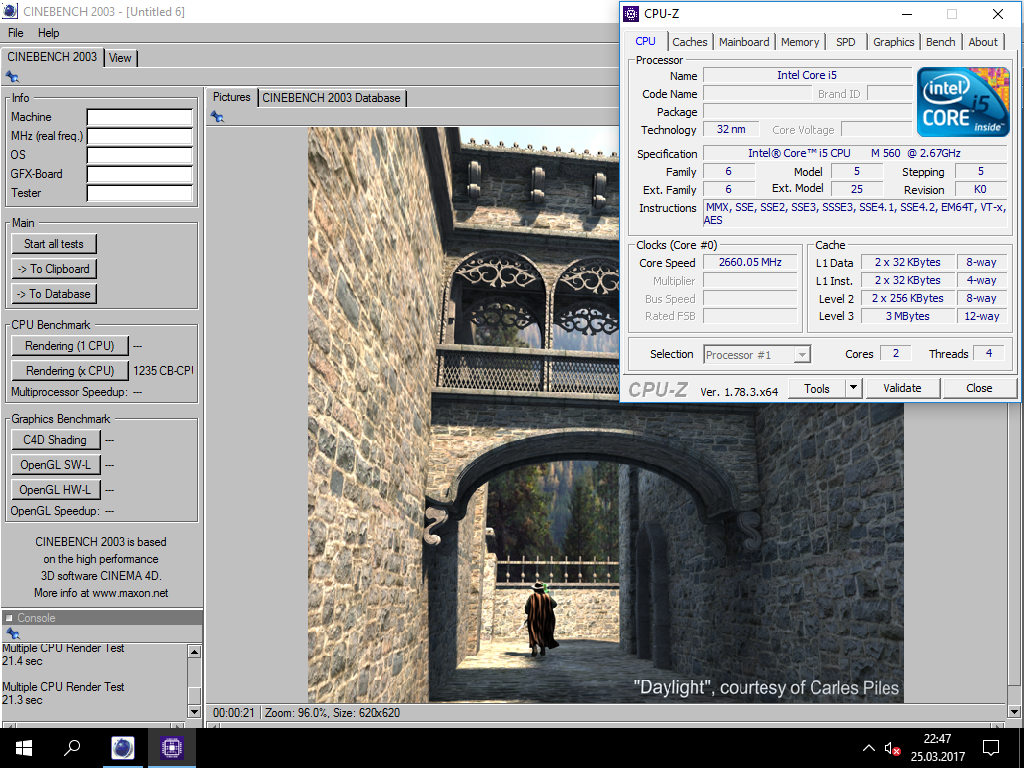This screenshot has height=768, width=1024.
Task: Open the Help menu
Action: click(x=48, y=33)
